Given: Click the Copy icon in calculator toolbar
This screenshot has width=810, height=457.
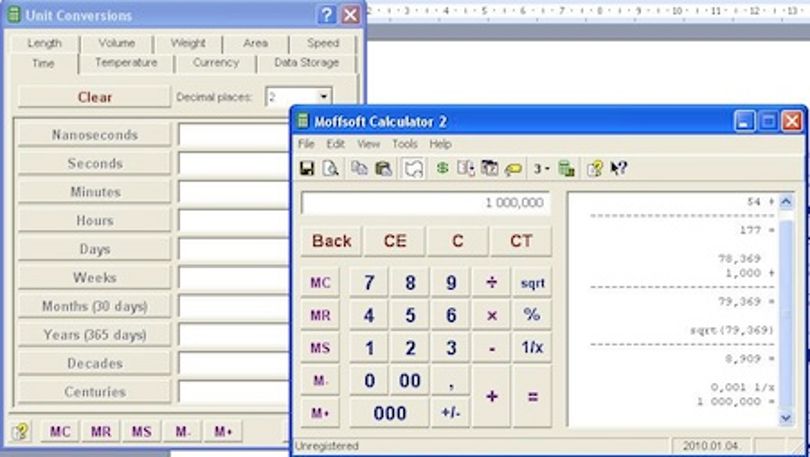Looking at the screenshot, I should pos(359,168).
